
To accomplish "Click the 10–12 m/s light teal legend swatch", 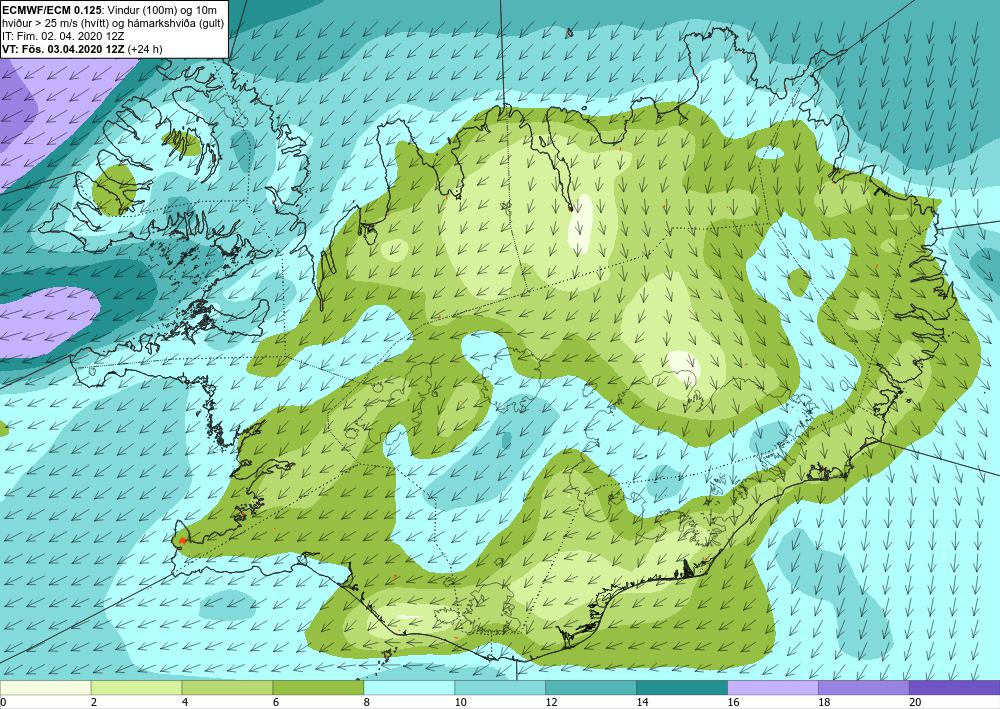I will [500, 688].
